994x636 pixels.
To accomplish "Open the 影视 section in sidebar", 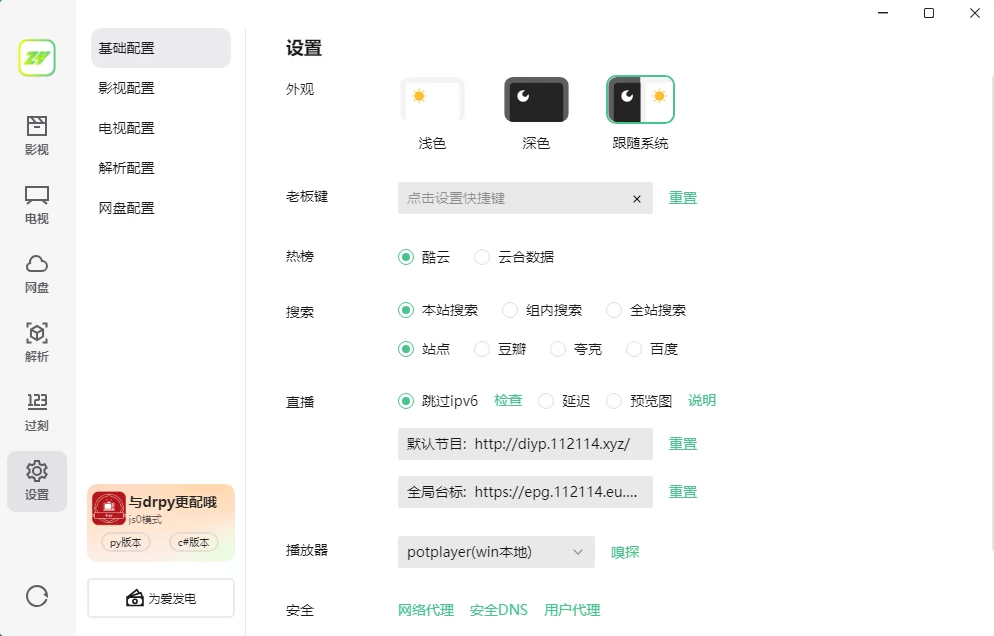I will [37, 136].
